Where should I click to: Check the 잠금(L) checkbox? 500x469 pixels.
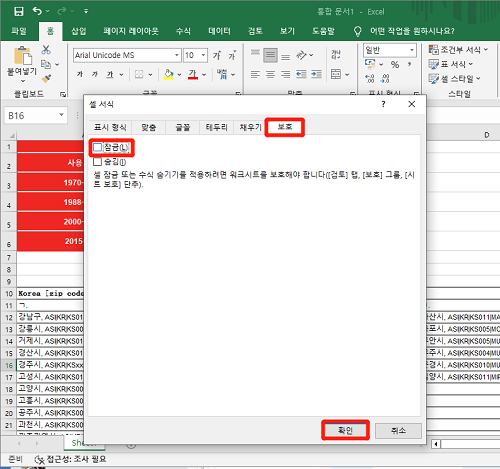click(97, 148)
